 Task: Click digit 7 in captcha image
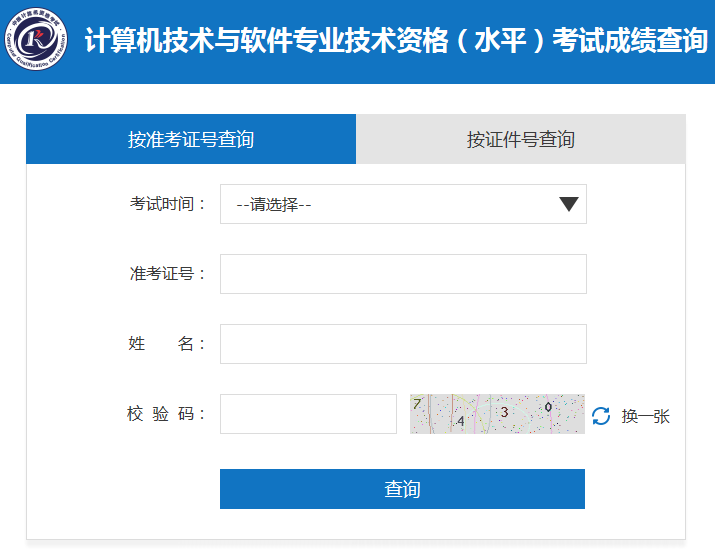click(x=417, y=403)
